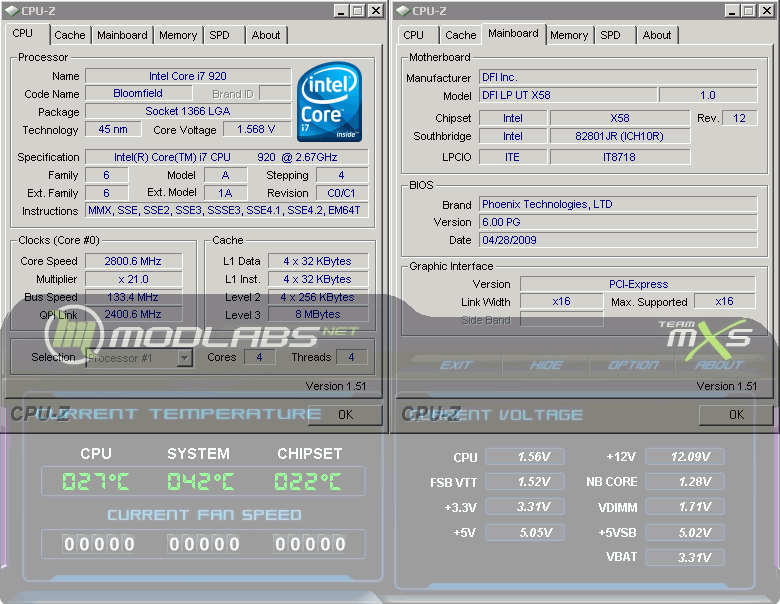The width and height of the screenshot is (780, 604).
Task: Select SPD tab in left CPU-Z window
Action: (219, 35)
